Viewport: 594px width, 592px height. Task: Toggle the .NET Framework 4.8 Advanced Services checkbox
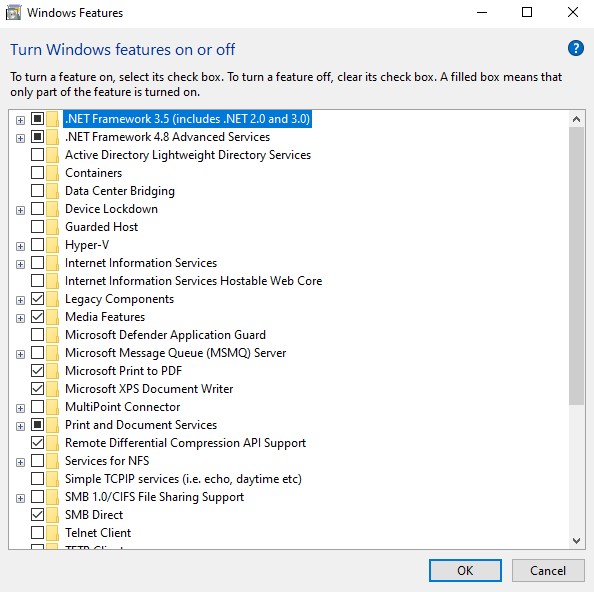click(x=38, y=136)
